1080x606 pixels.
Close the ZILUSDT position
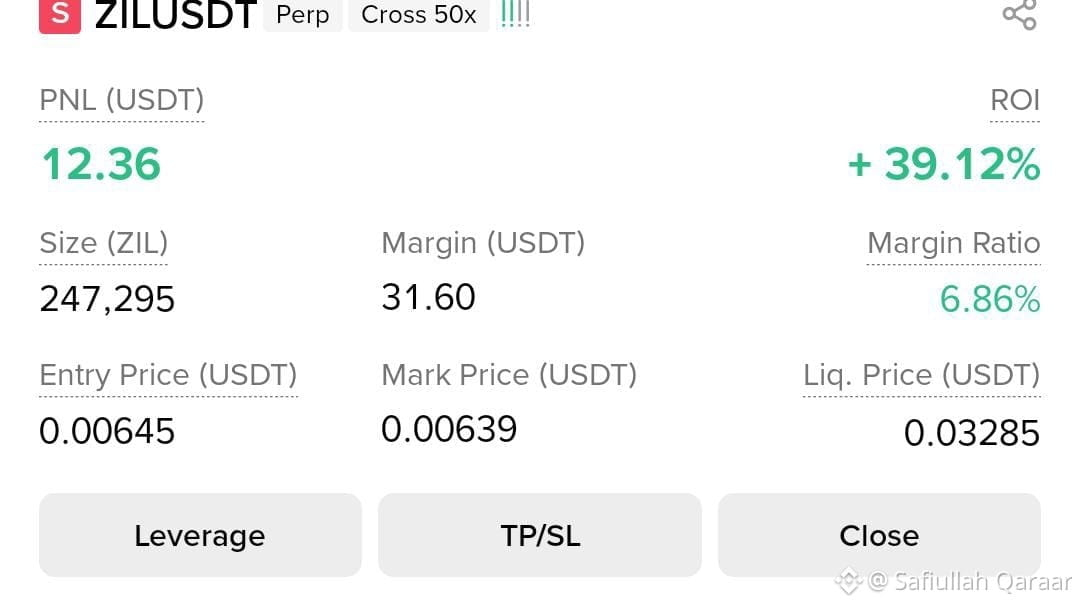point(879,535)
